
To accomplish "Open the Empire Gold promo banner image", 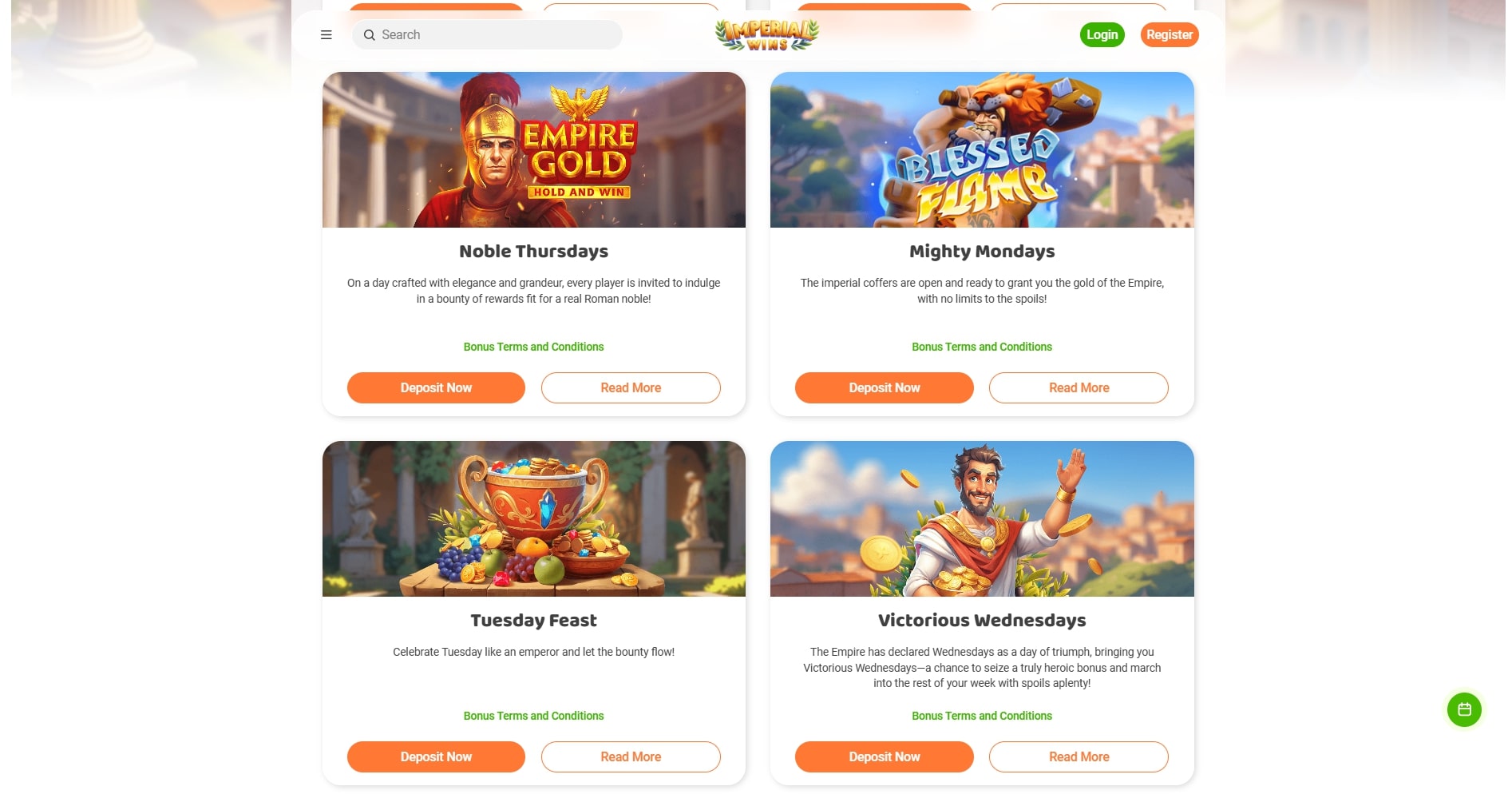I will tap(534, 150).
